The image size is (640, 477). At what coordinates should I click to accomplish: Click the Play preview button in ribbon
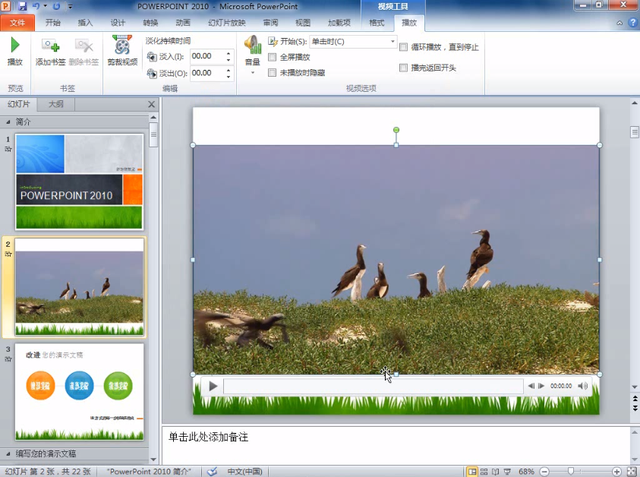[x=14, y=50]
